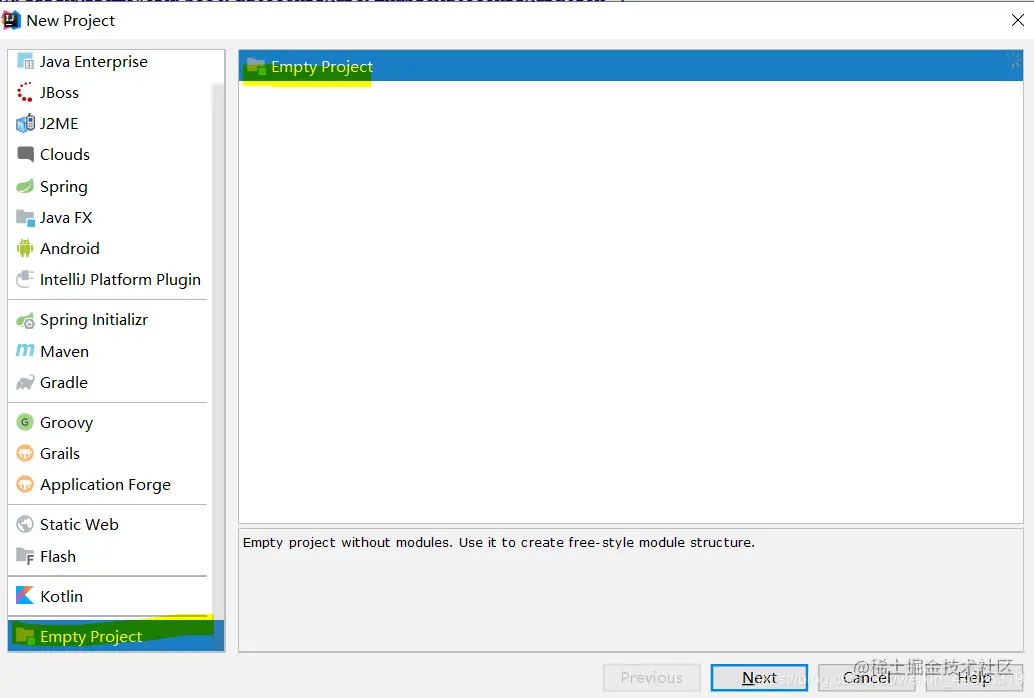Click the IntelliJ IDEA title bar logo
The image size is (1034, 698).
pos(11,20)
